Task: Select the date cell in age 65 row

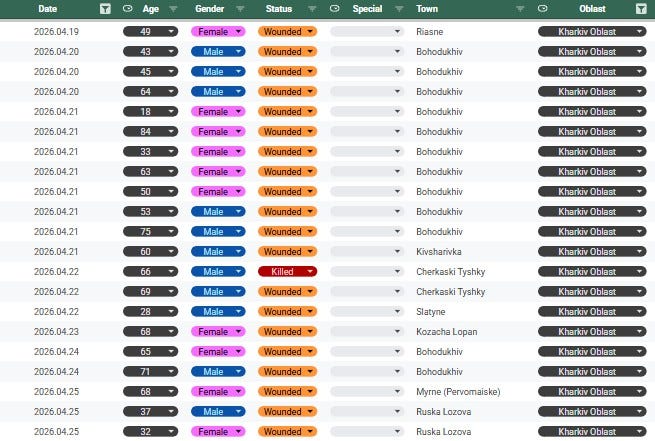Action: point(56,352)
